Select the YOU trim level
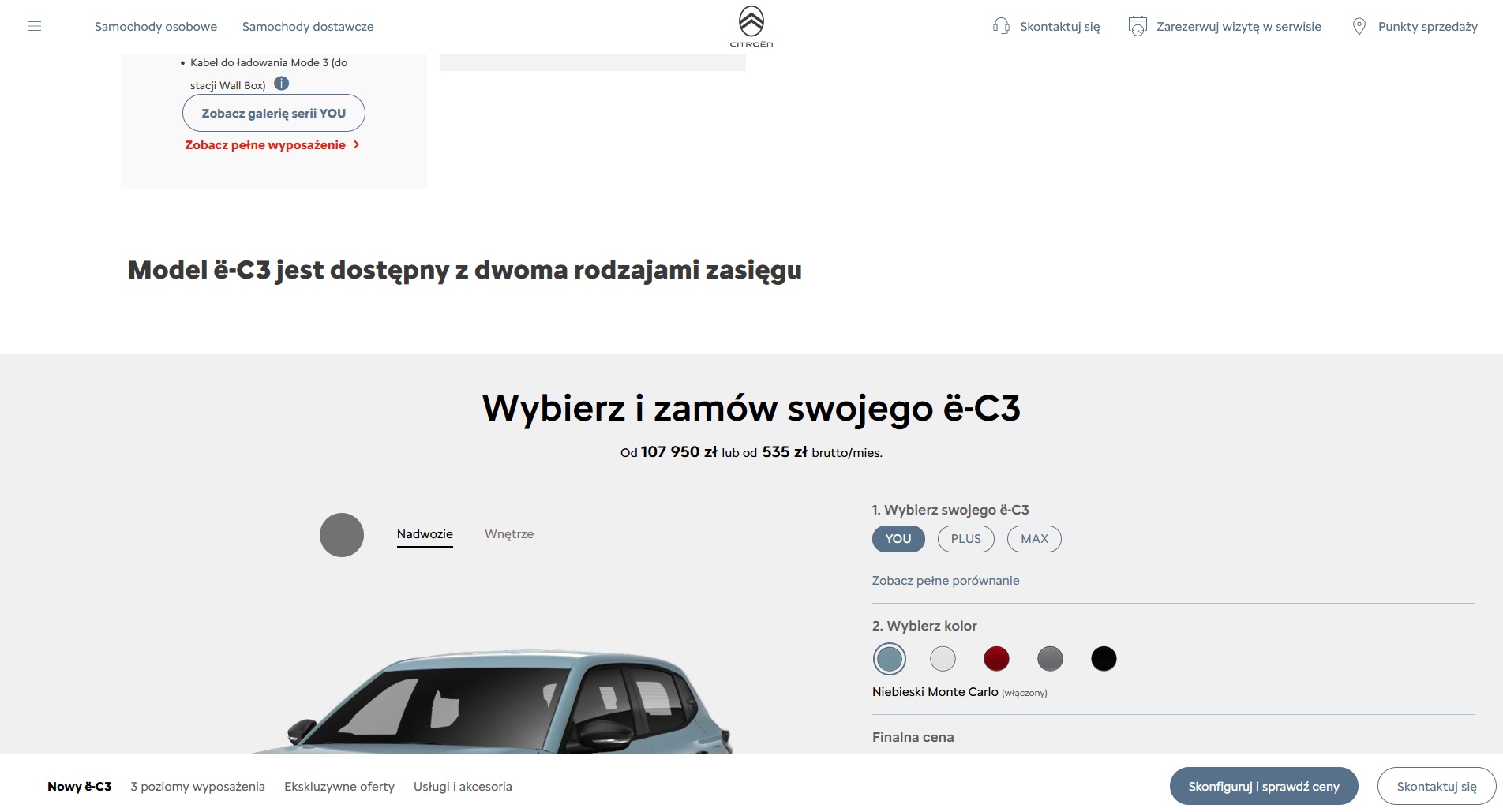Viewport: 1503px width, 812px height. point(898,539)
